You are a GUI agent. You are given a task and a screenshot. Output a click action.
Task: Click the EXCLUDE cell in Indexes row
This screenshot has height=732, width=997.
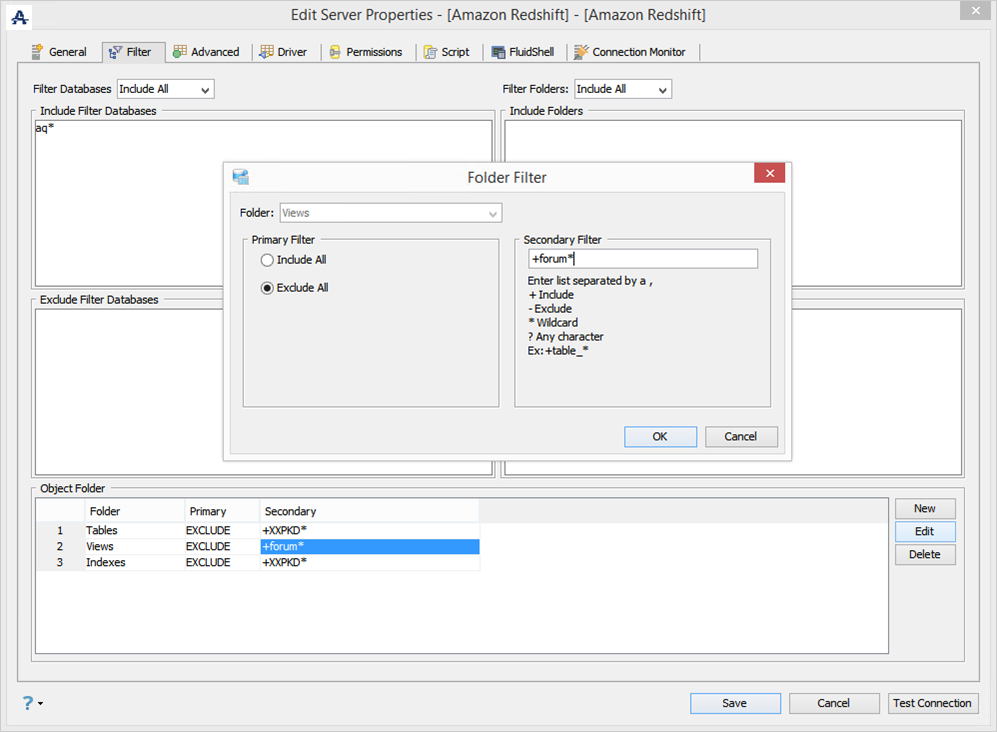tap(222, 562)
